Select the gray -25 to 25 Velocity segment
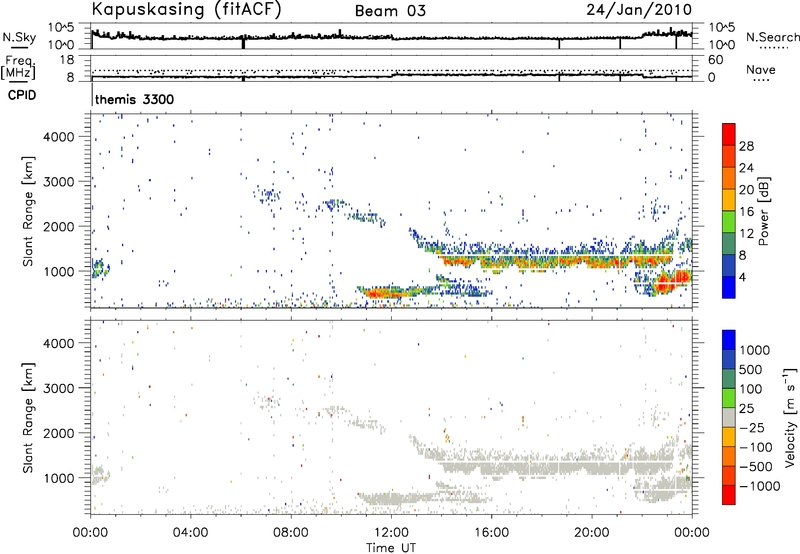Viewport: 800px width, 554px height. (729, 418)
